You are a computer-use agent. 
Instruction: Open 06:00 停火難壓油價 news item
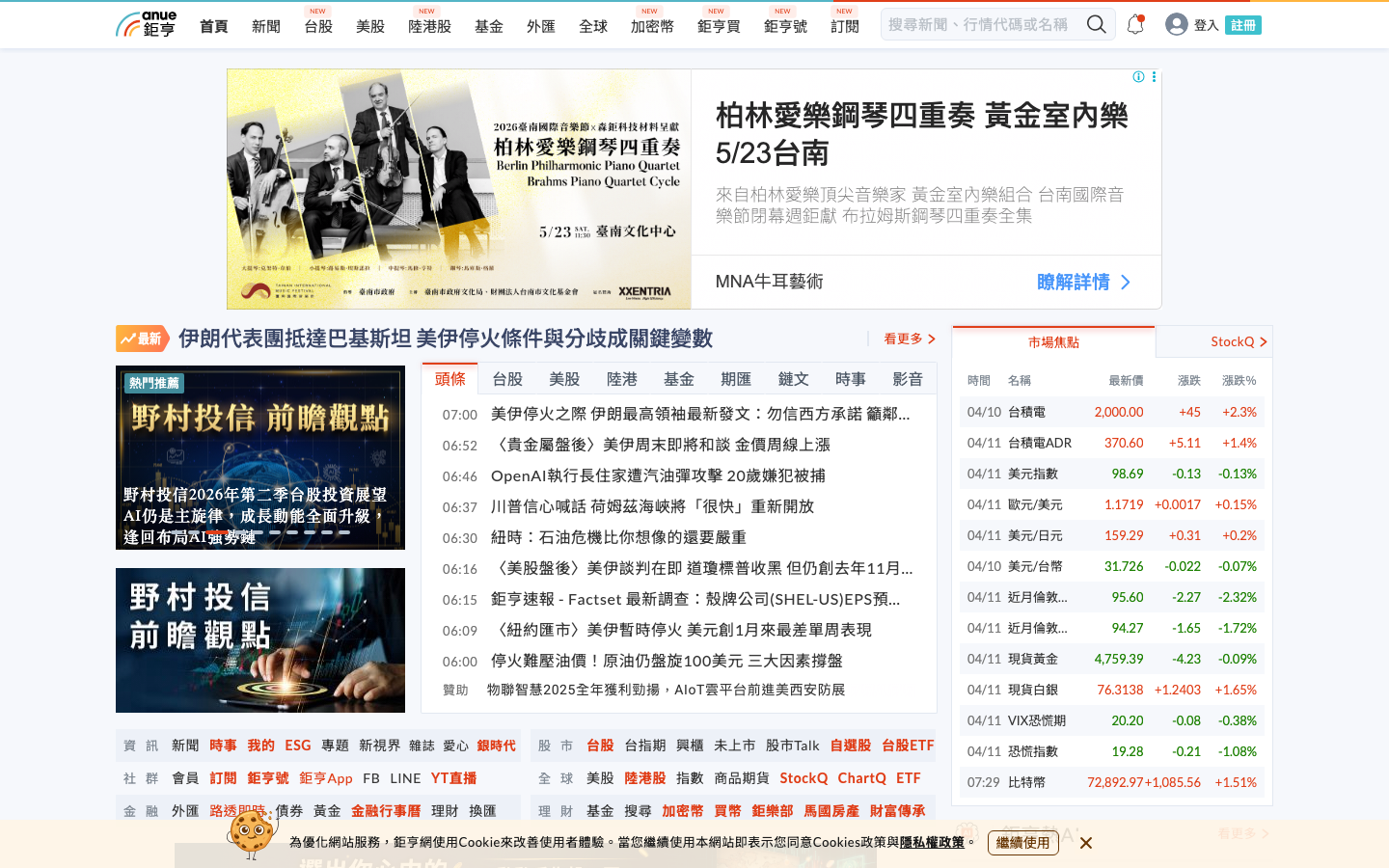[667, 661]
